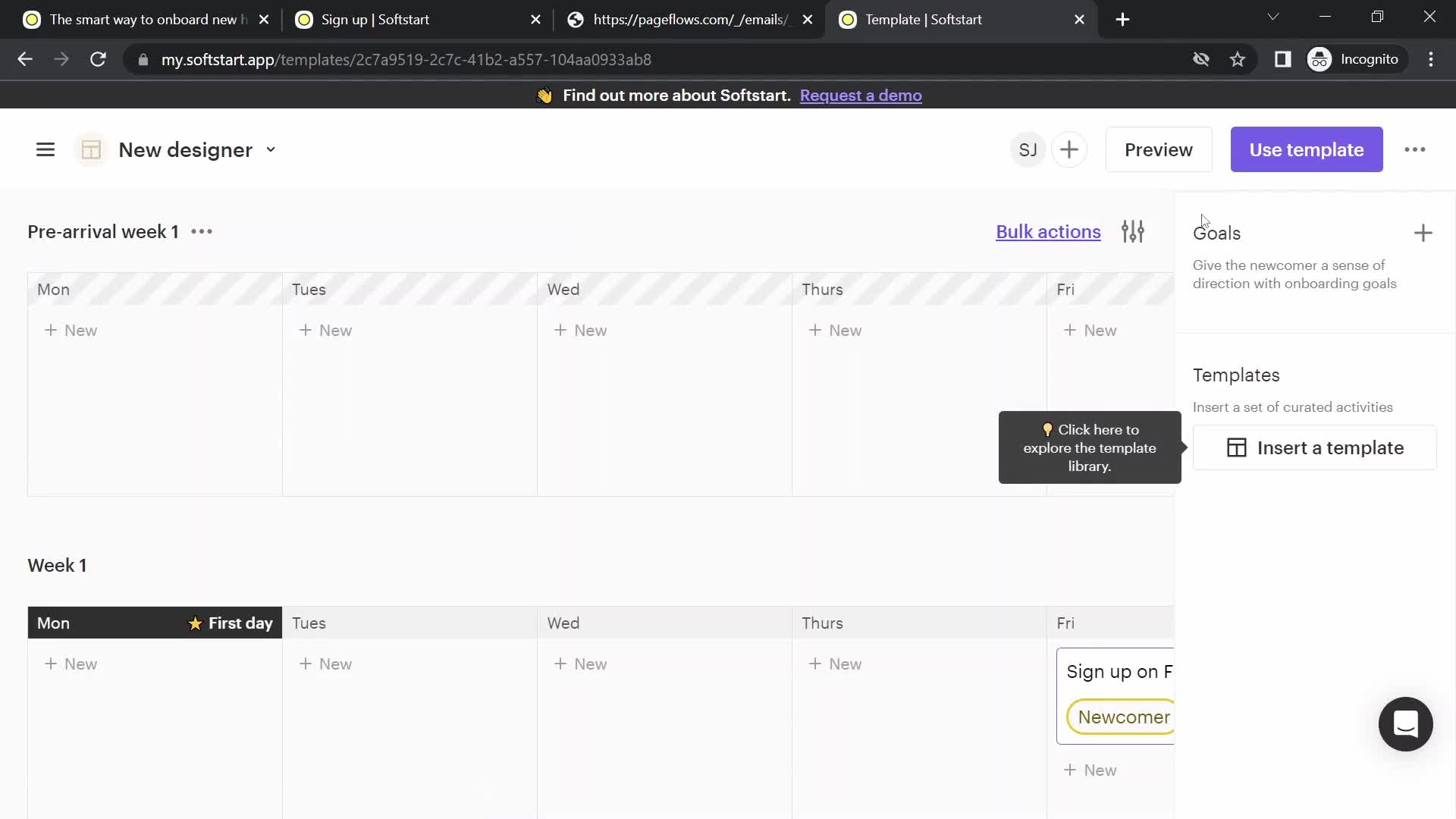Screen dimensions: 1456x819
Task: Open the filter/settings sliders icon
Action: coord(1132,231)
